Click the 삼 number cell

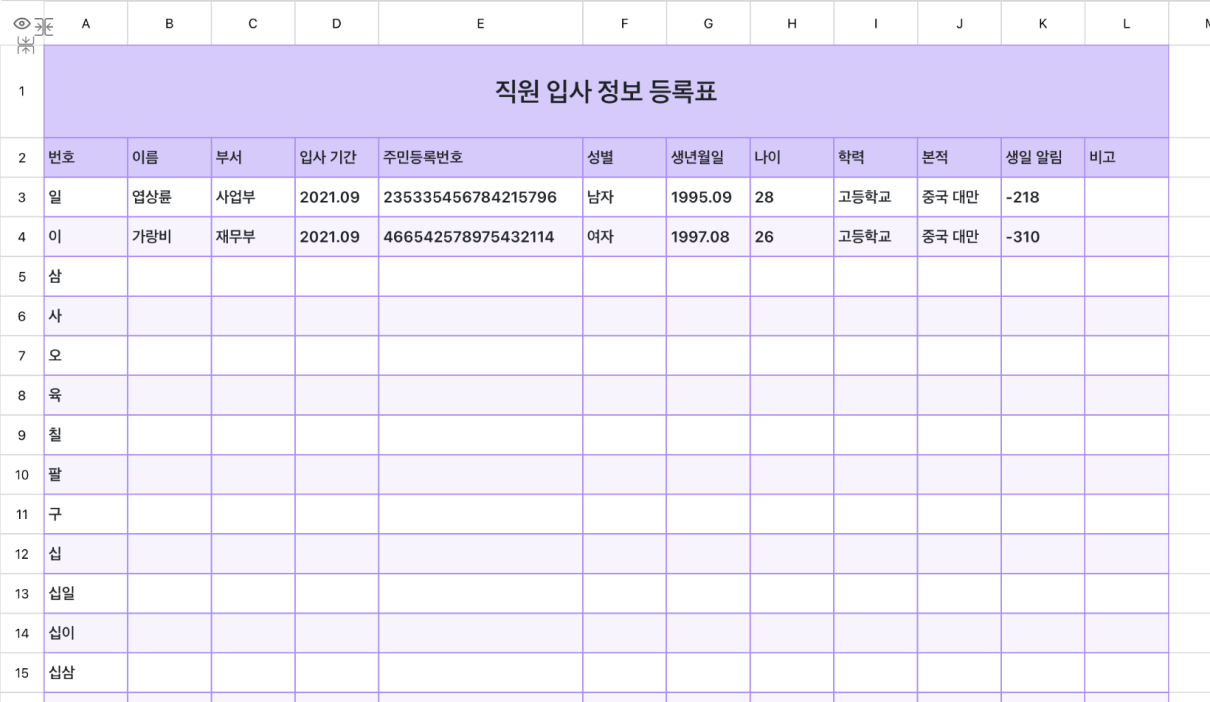[86, 276]
